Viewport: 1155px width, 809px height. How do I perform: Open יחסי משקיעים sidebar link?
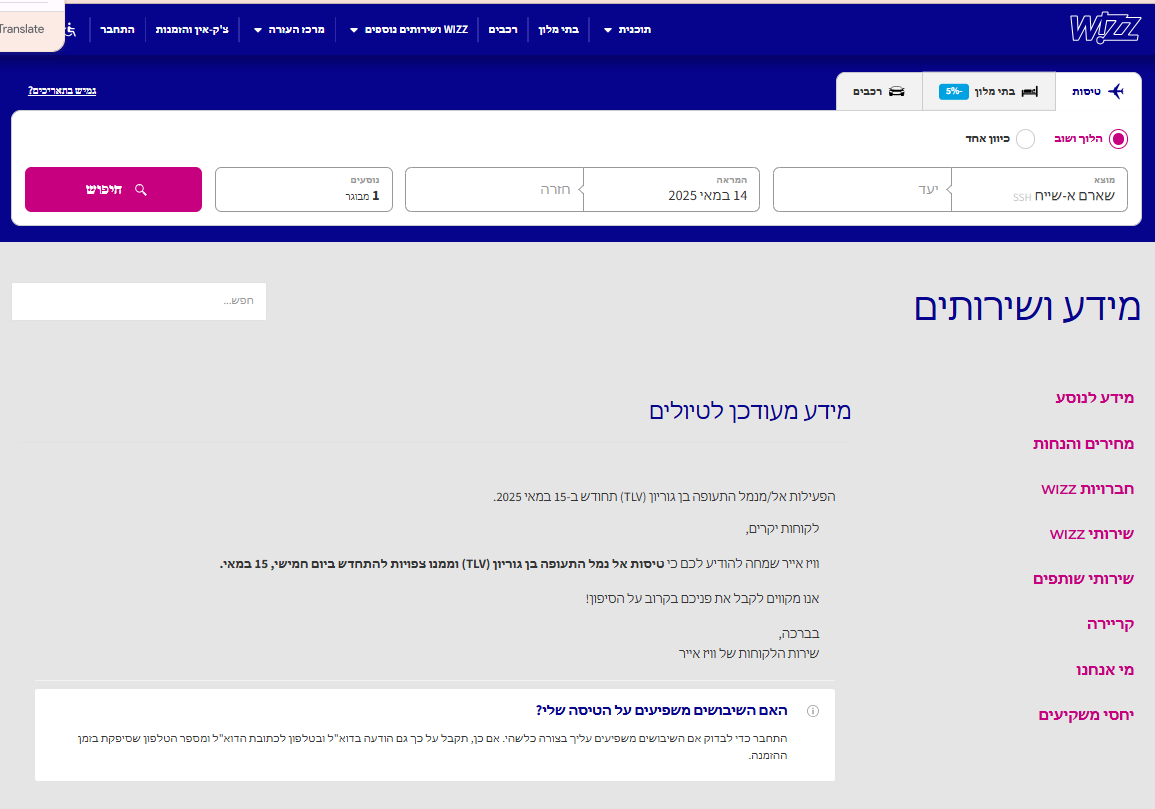point(1086,715)
